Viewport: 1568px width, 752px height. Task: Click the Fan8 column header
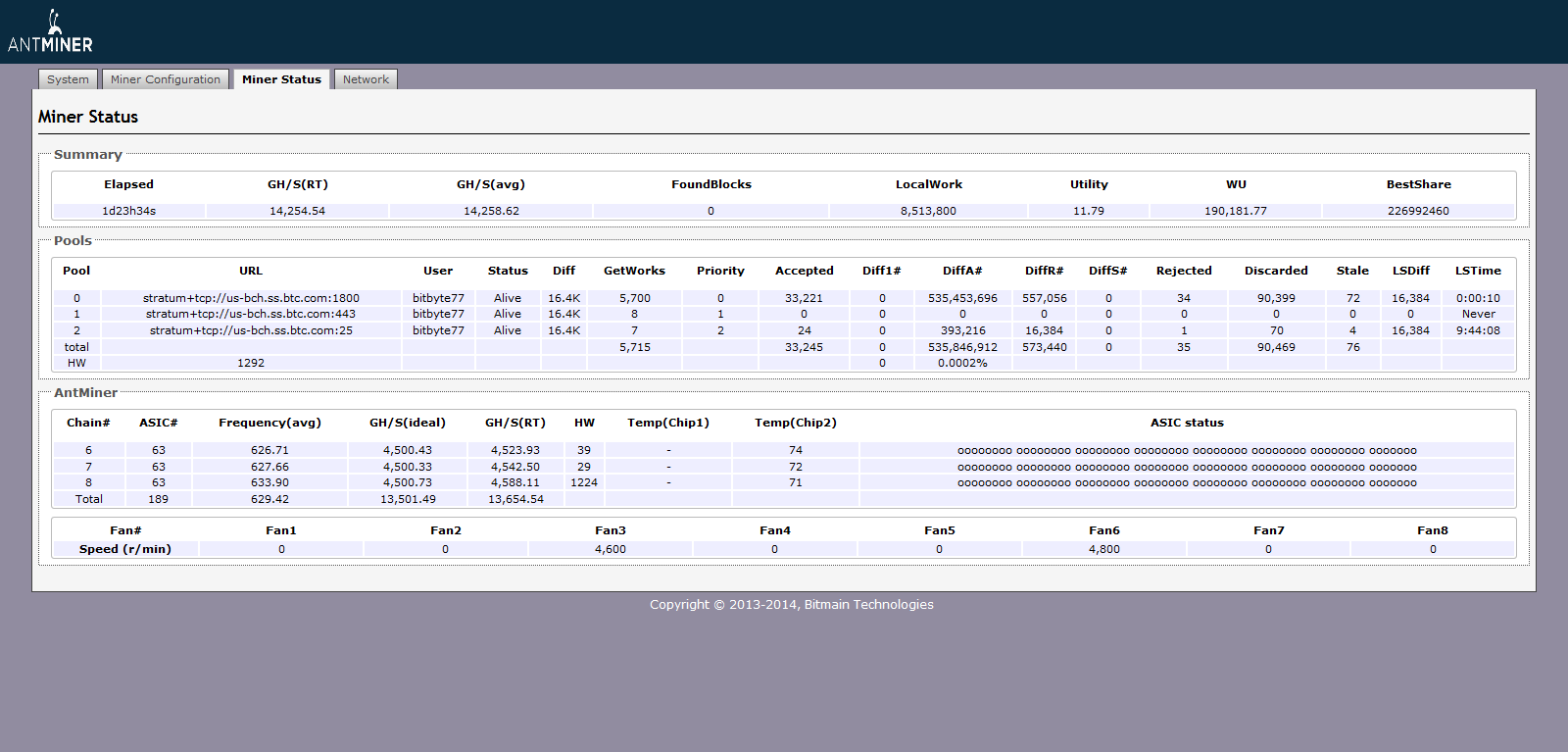click(1432, 530)
